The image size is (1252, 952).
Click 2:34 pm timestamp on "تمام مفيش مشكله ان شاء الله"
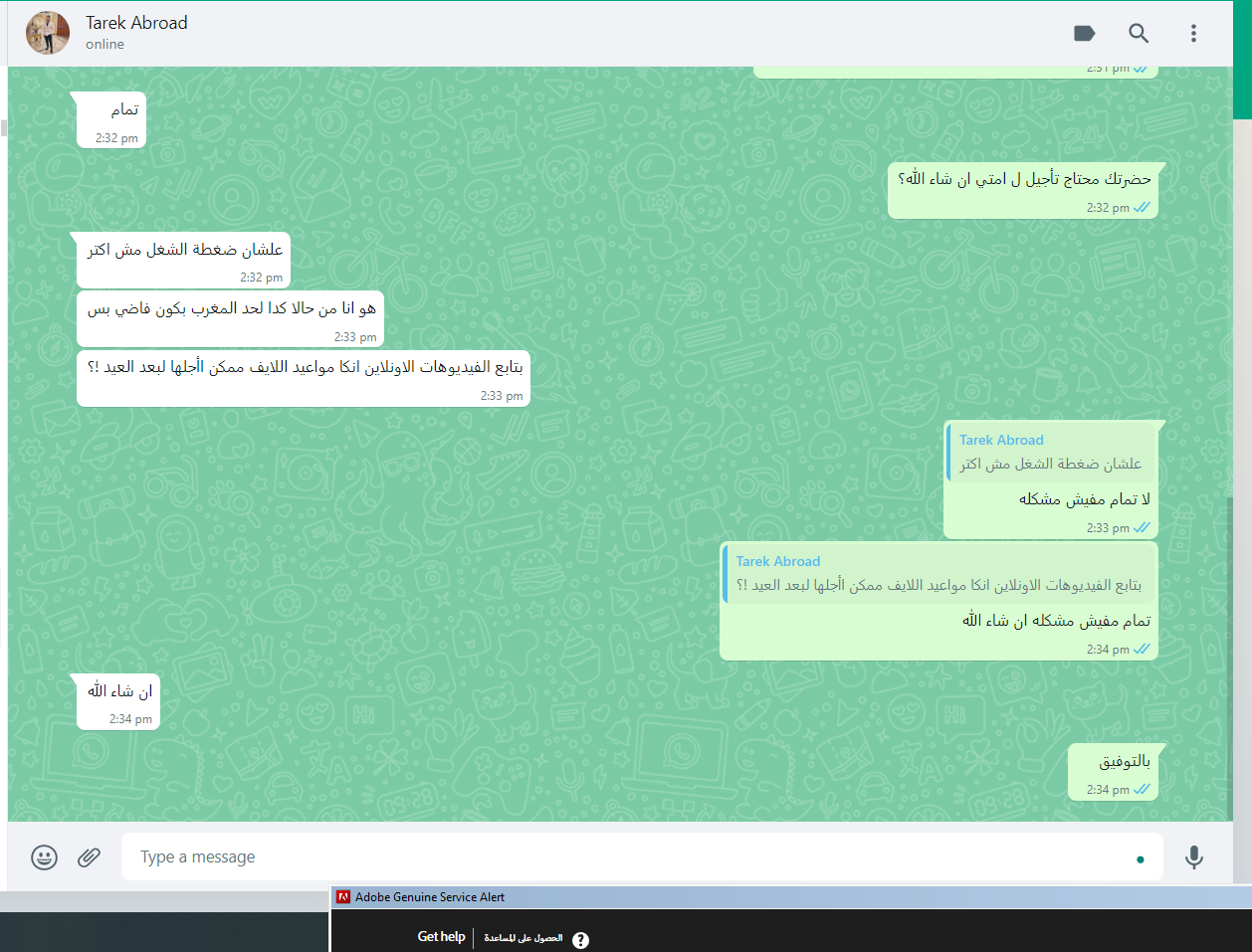pyautogui.click(x=1108, y=650)
